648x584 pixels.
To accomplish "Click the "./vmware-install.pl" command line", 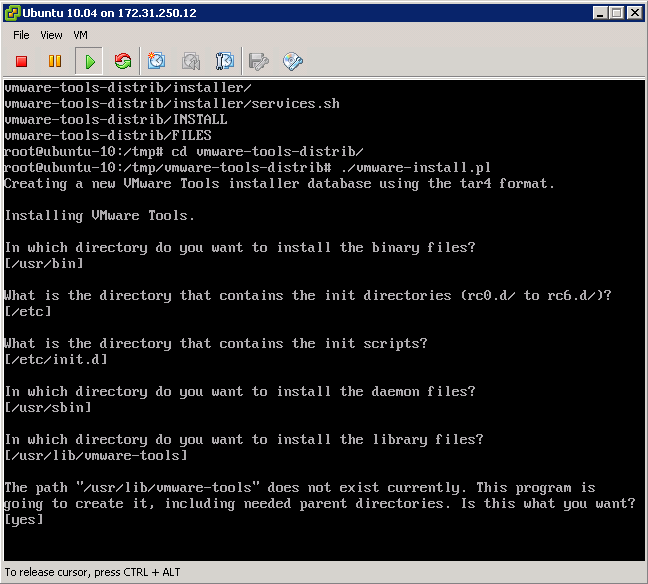I will click(248, 167).
